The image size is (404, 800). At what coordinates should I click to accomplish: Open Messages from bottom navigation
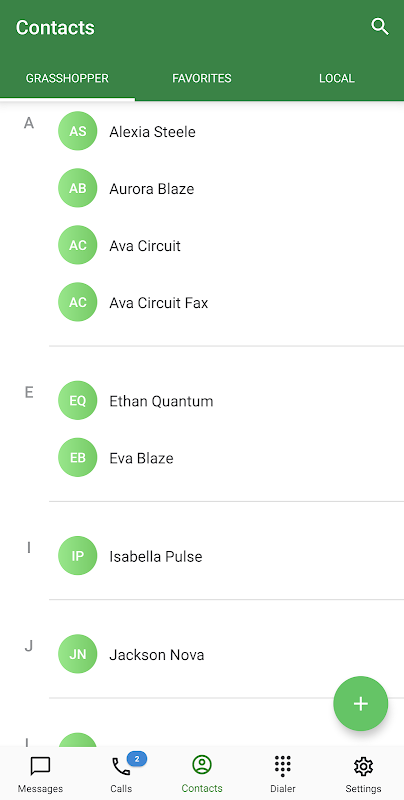40,774
